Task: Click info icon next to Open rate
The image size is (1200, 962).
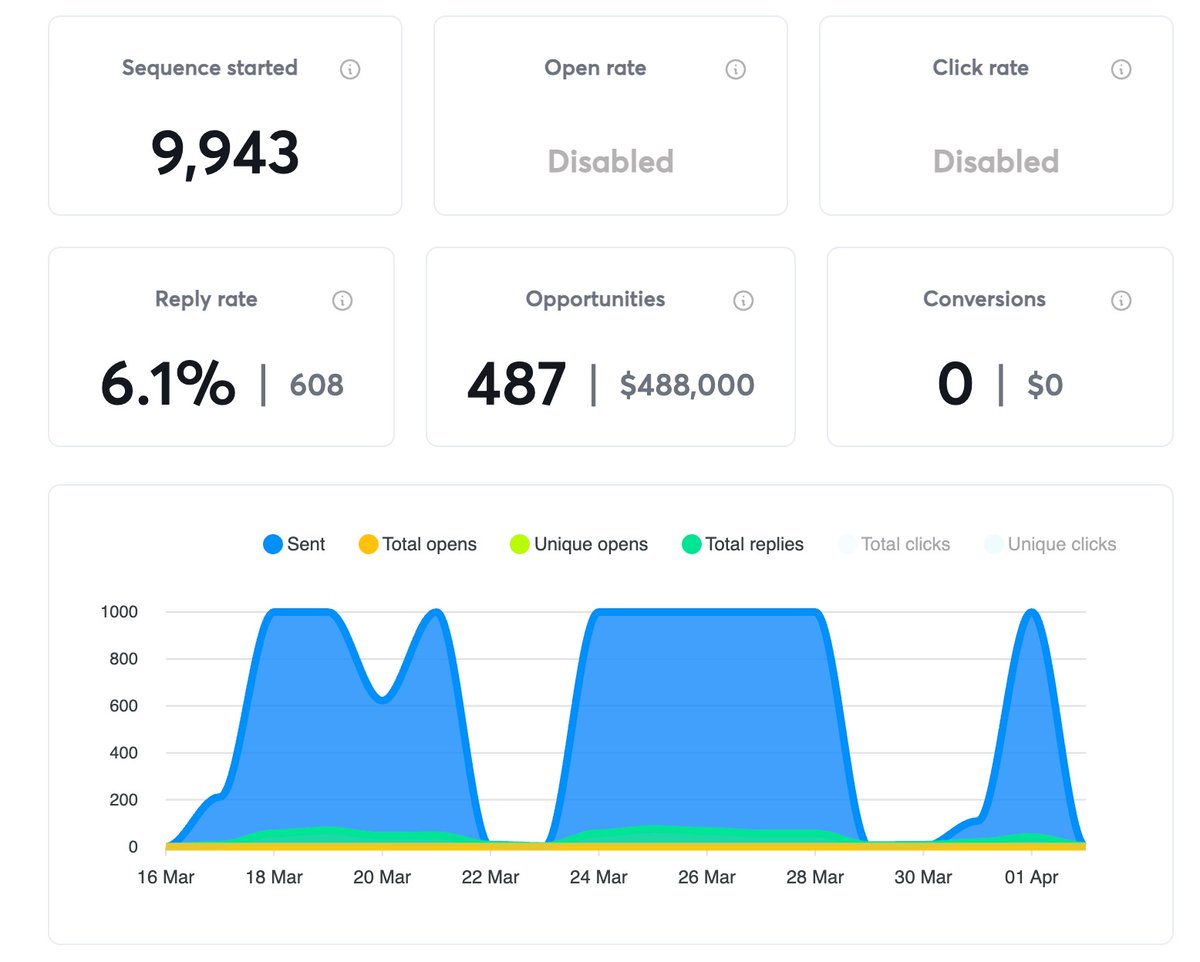Action: [x=736, y=69]
